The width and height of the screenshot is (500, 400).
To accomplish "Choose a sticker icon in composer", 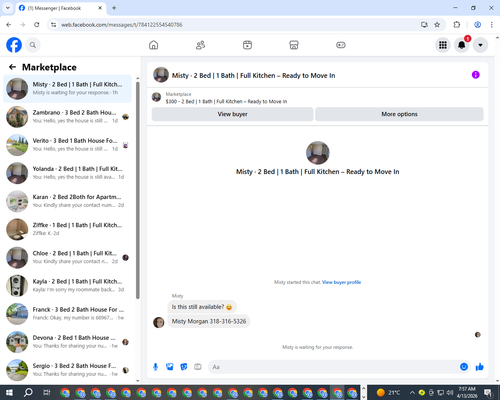I will tap(184, 367).
